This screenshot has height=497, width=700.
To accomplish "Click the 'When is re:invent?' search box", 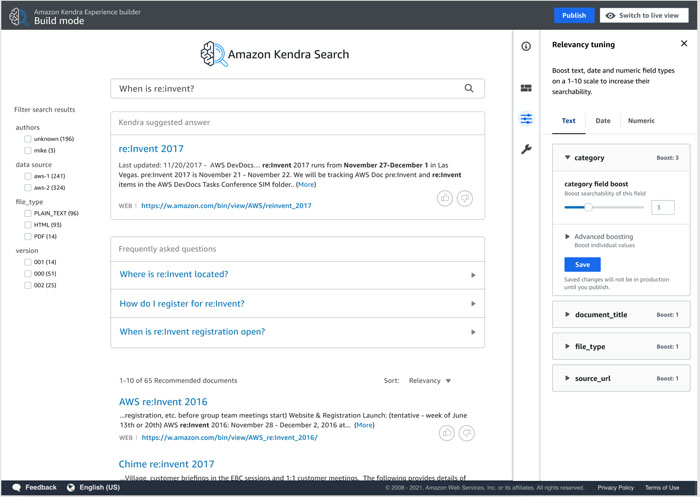I will tap(297, 88).
